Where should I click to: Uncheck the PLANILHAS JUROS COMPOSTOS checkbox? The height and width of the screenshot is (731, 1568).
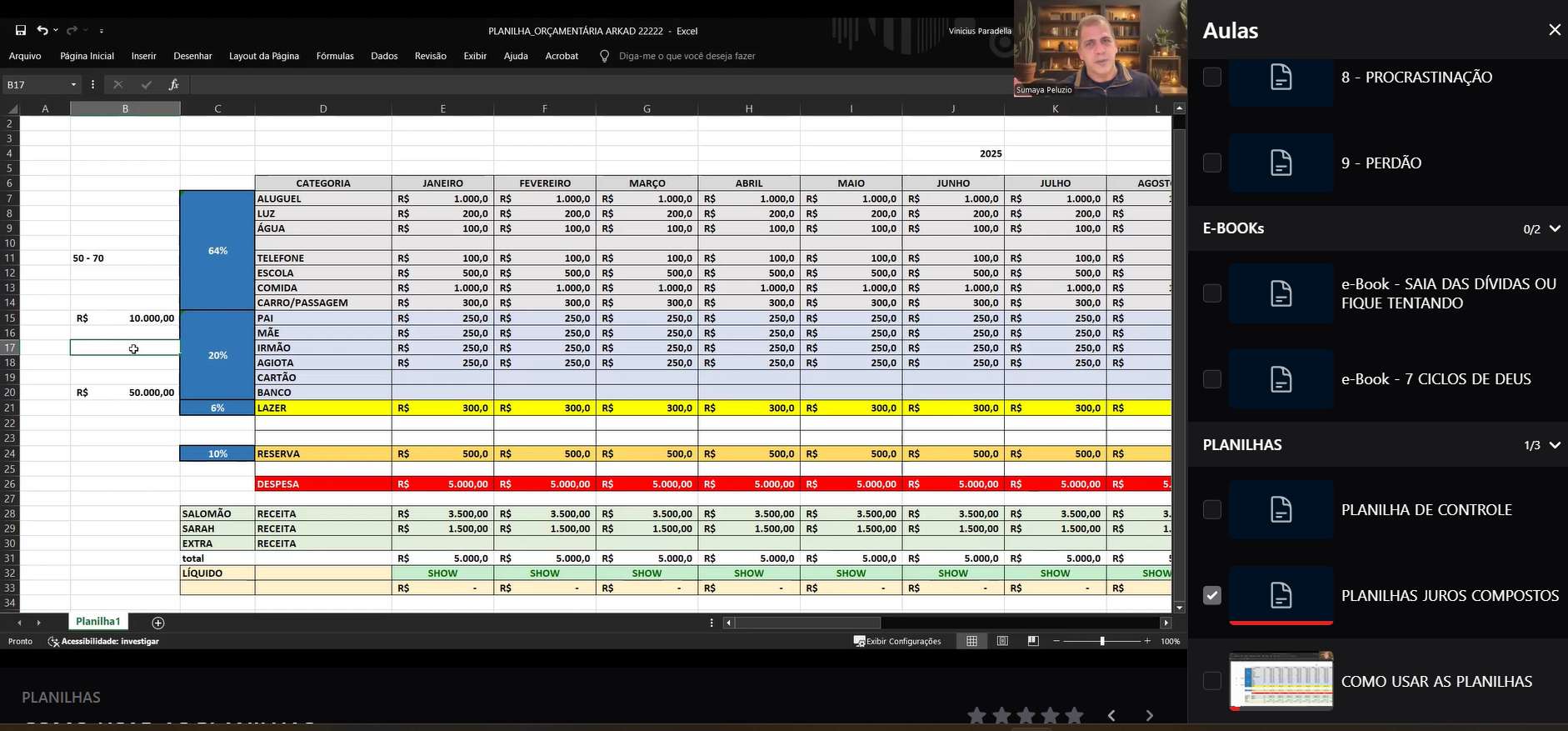1212,595
